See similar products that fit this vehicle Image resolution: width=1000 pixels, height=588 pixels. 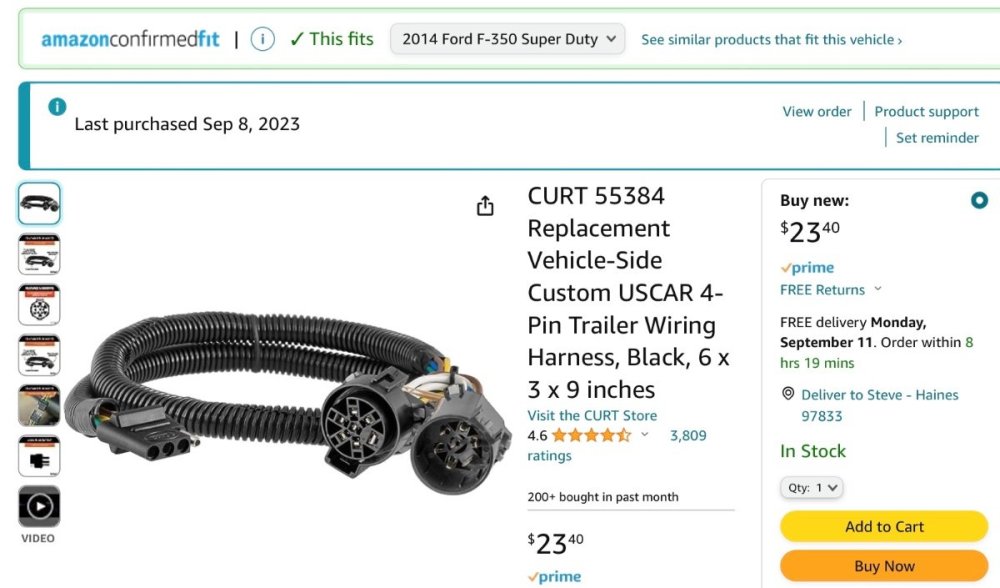click(771, 40)
